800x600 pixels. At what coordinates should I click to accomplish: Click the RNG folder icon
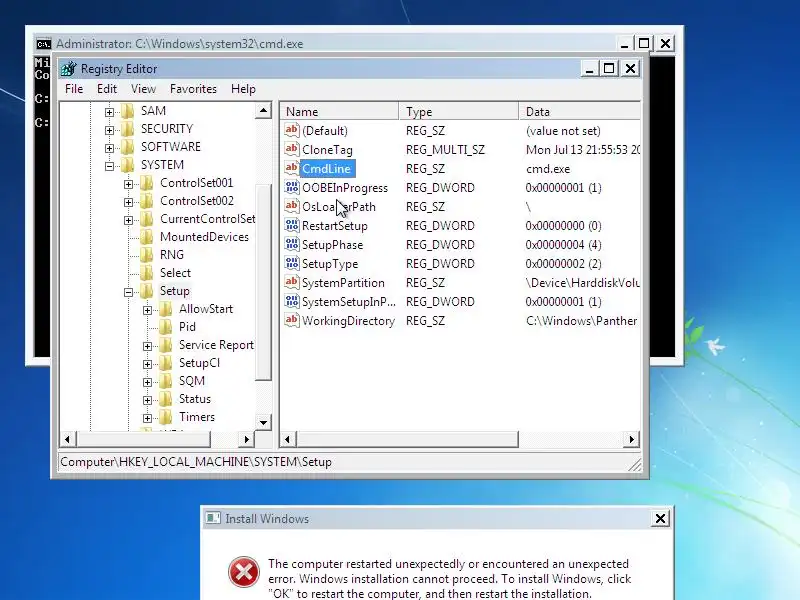tap(147, 255)
